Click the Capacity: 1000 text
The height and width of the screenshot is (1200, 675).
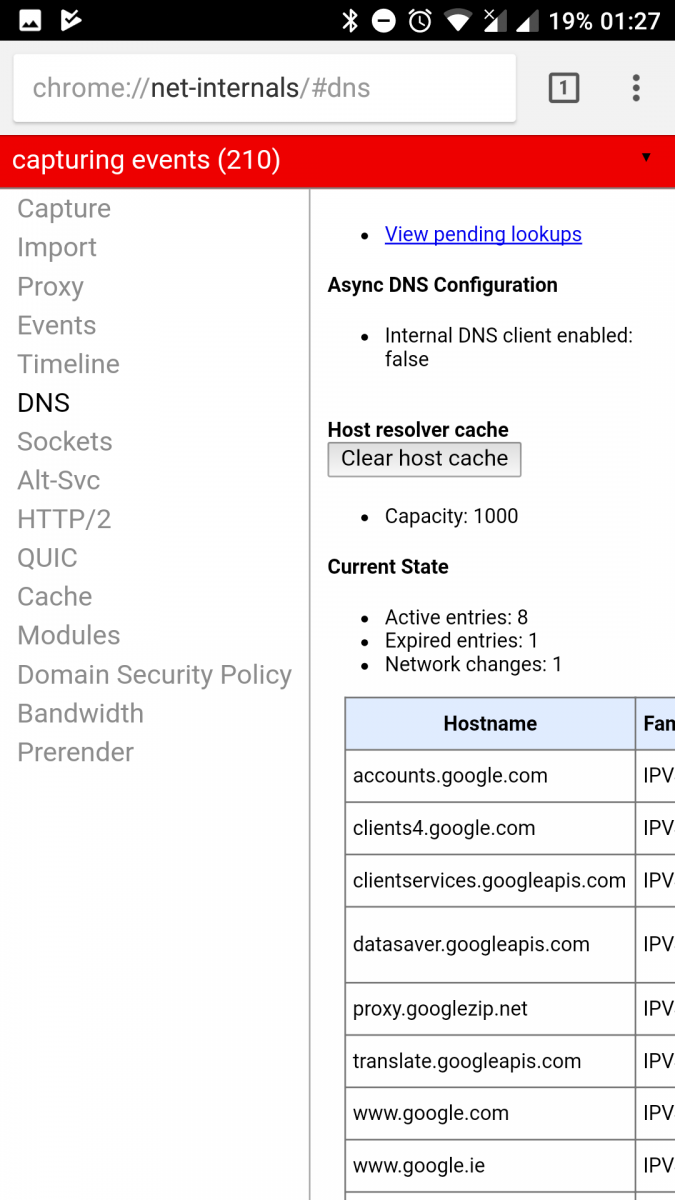[452, 517]
